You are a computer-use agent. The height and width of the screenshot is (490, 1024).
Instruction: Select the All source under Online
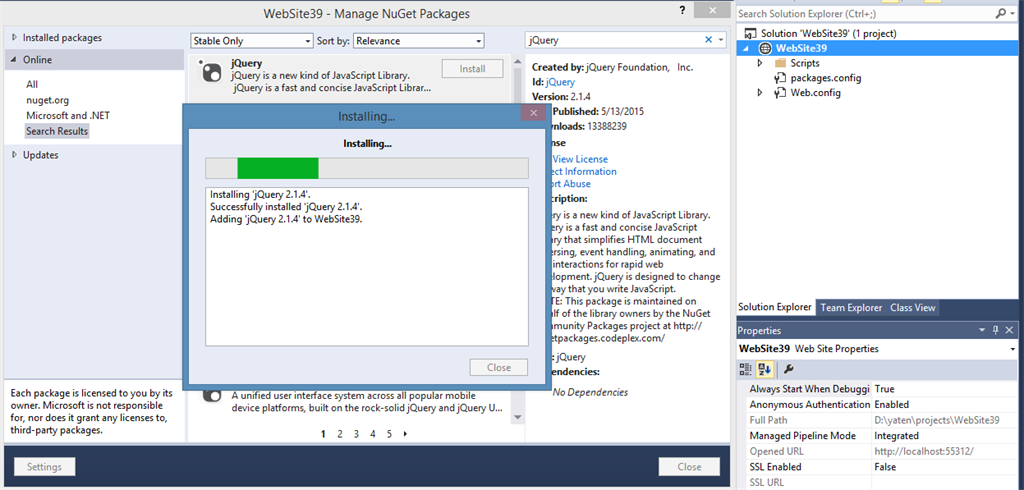tap(32, 84)
